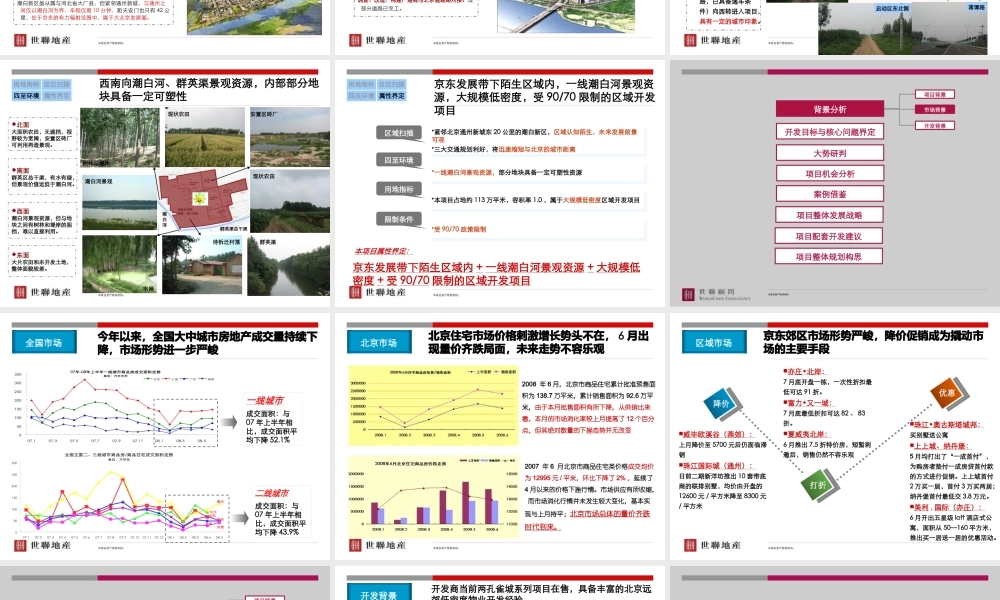Screen dimensions: 1000x600
Task: Click the upper yellow chart in the 北京市场 slide
Action: coord(433,405)
